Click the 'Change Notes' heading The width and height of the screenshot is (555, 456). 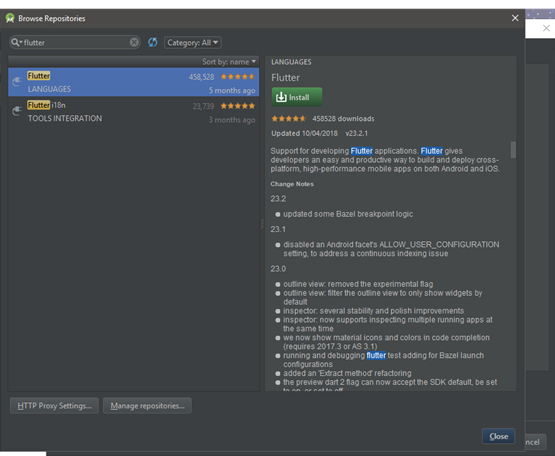click(292, 184)
